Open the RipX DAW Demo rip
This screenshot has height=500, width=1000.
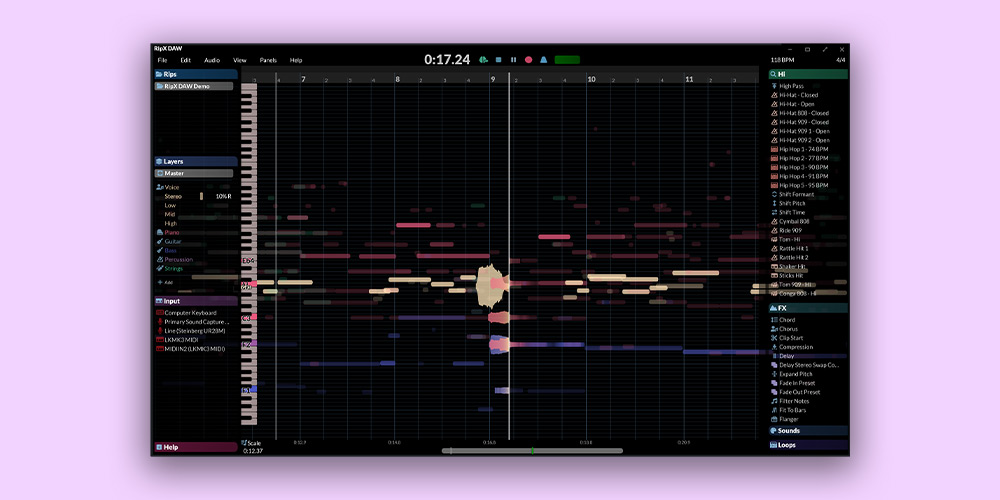(x=193, y=86)
